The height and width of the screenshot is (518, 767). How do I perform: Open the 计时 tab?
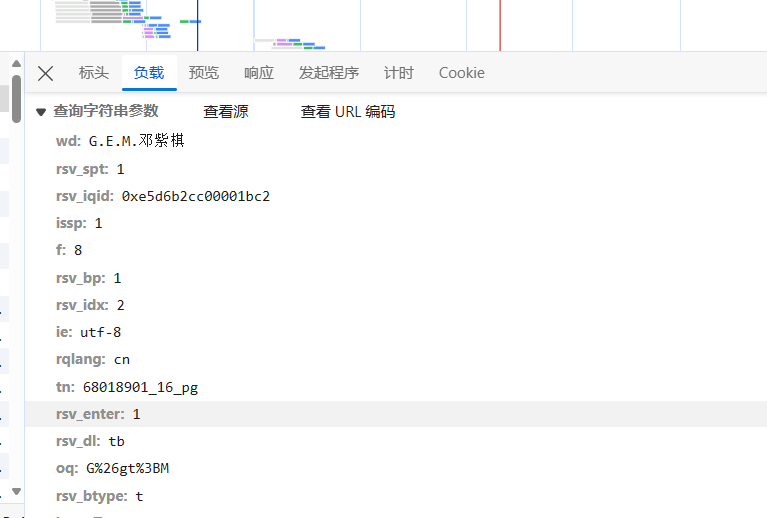point(399,73)
